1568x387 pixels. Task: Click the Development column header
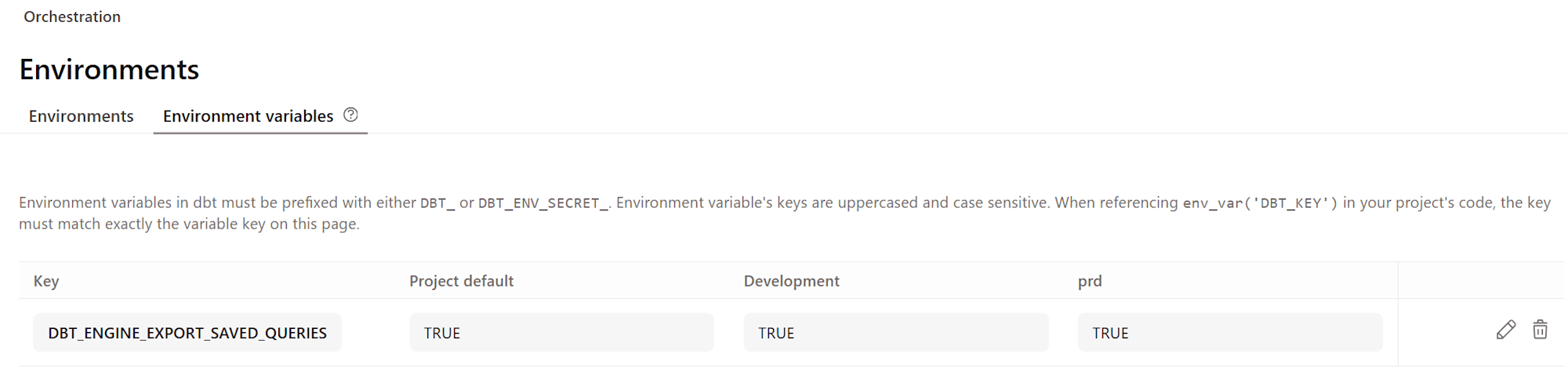791,281
